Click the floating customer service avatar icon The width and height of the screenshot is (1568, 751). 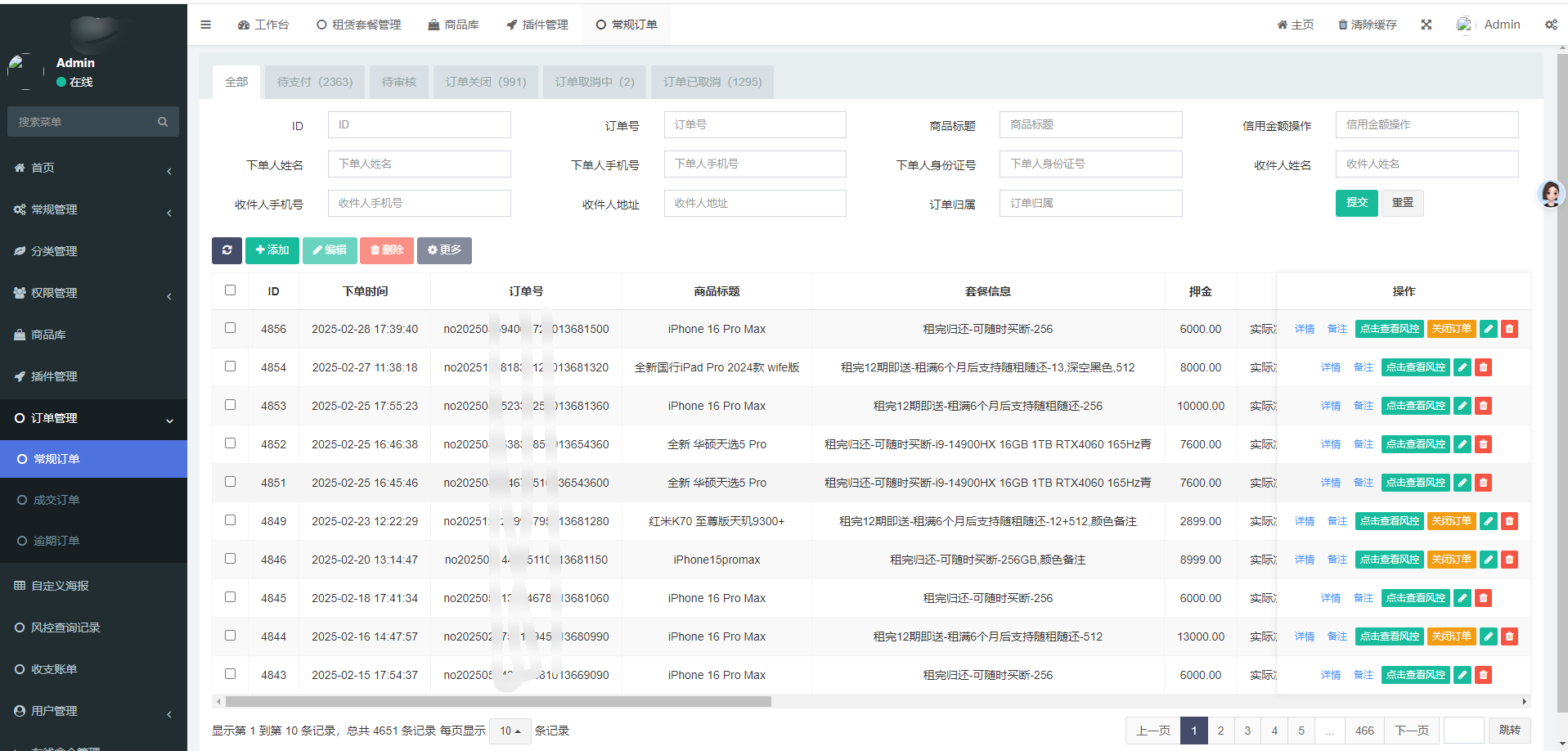[1551, 194]
